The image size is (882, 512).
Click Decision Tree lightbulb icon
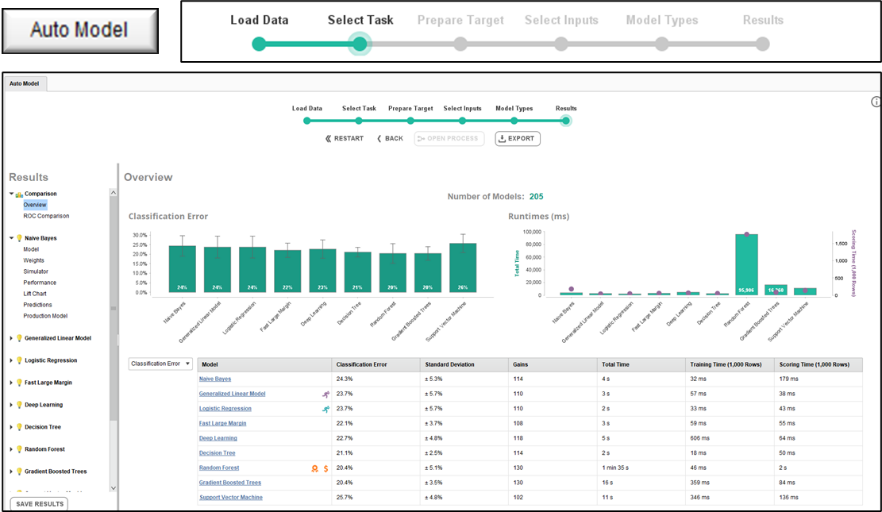pos(19,427)
